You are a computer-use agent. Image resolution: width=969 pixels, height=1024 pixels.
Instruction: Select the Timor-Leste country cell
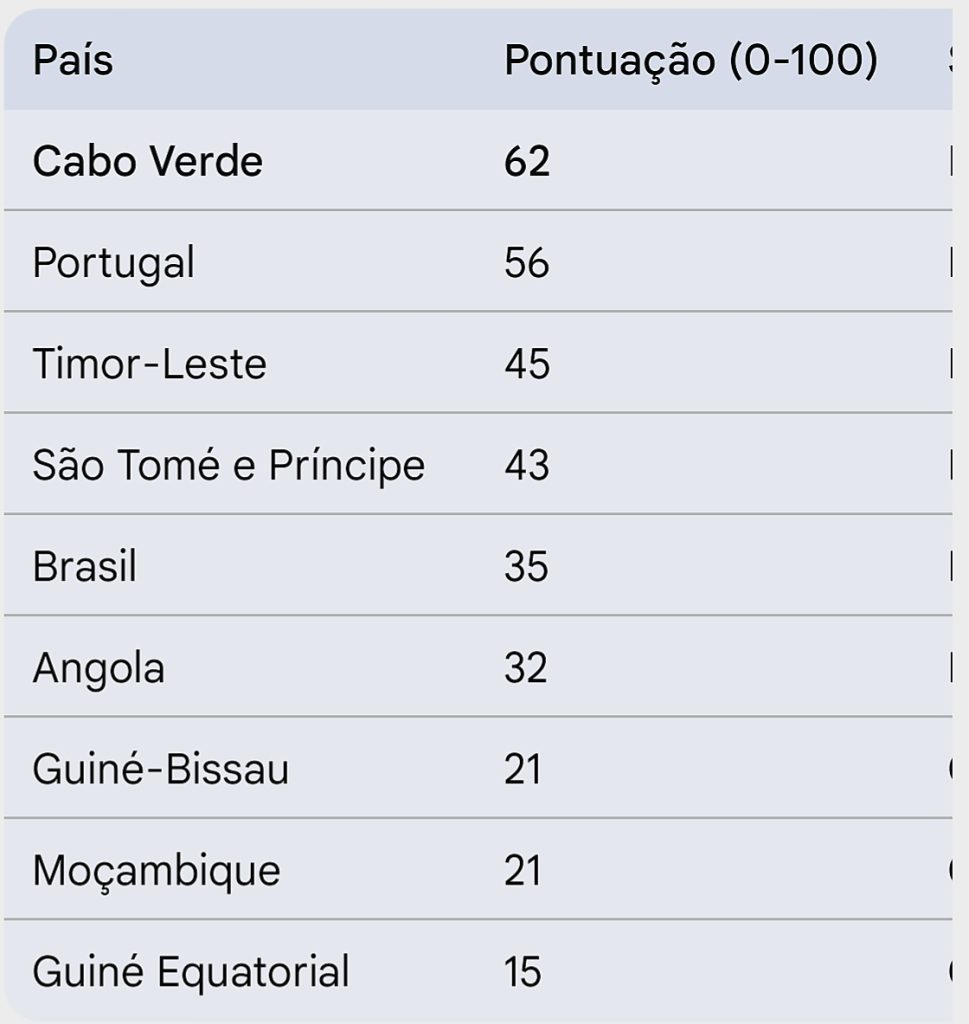point(149,364)
